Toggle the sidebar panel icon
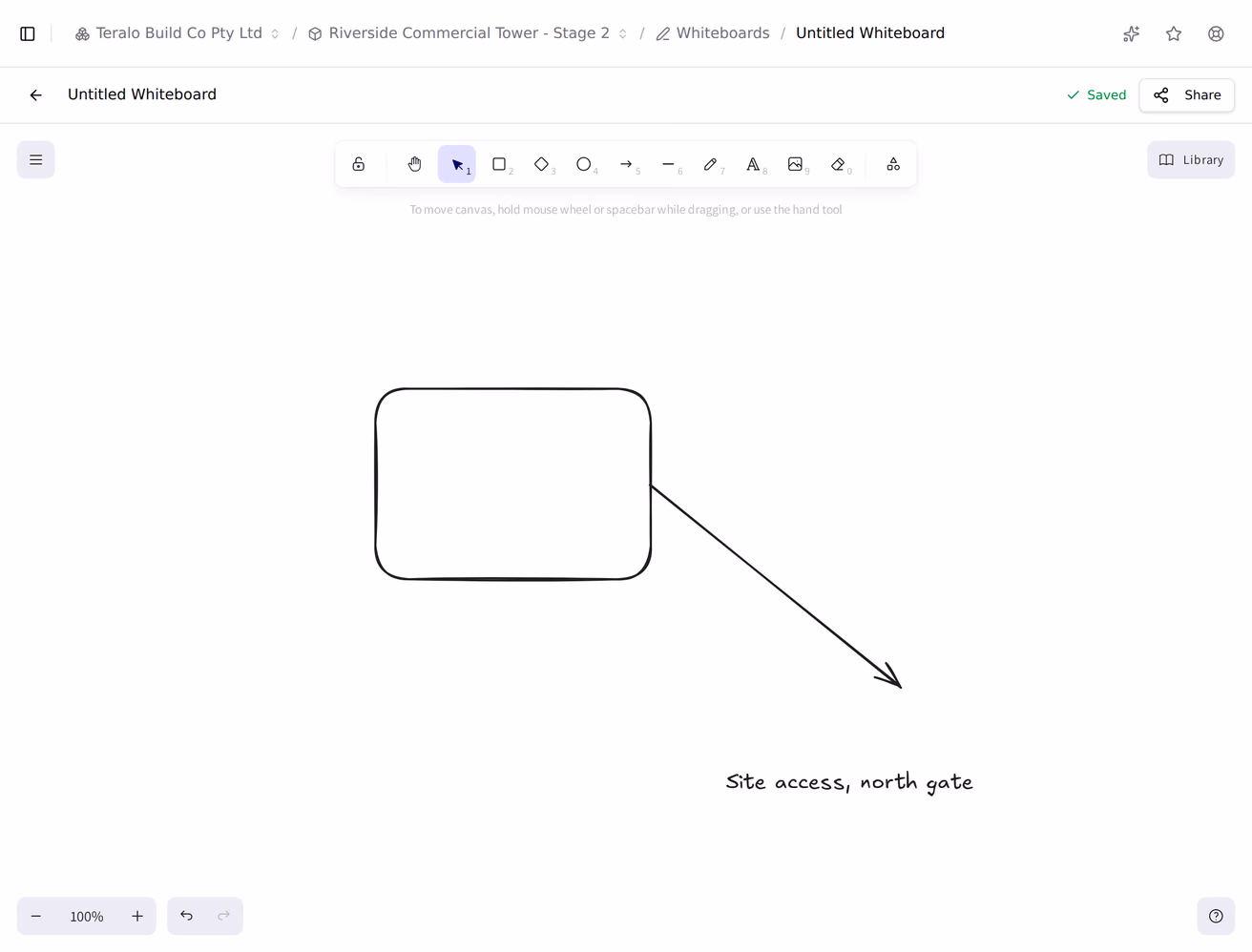The height and width of the screenshot is (952, 1252). pyautogui.click(x=28, y=33)
